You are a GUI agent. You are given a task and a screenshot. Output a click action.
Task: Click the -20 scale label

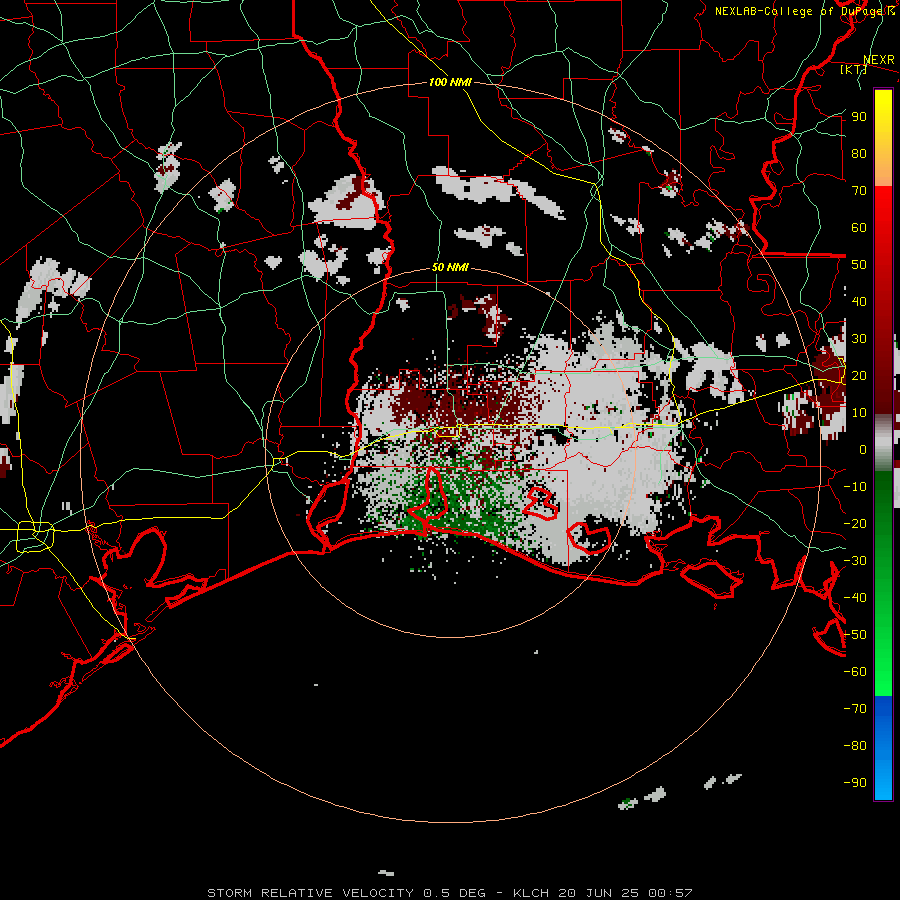pos(855,523)
